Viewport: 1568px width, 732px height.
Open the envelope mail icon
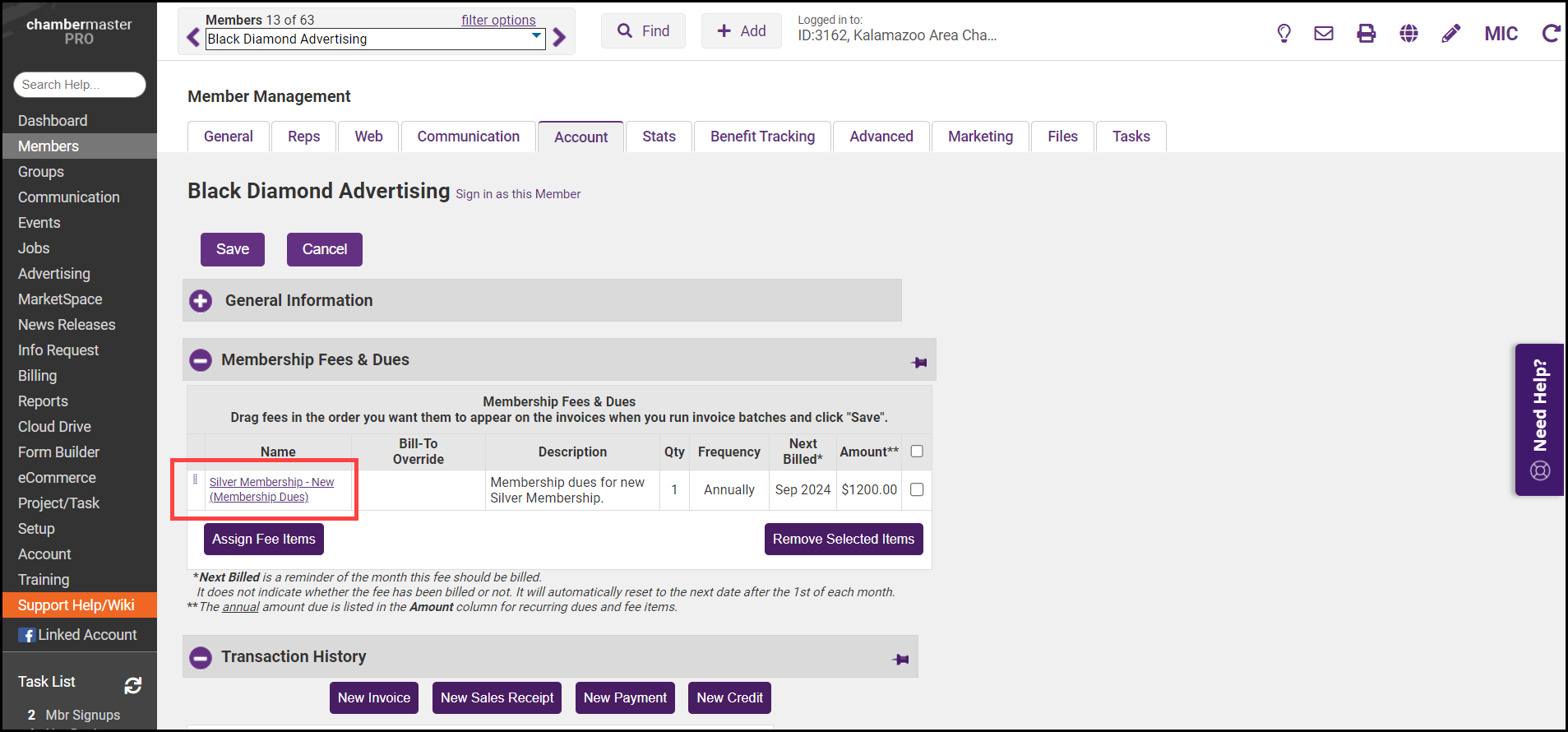coord(1324,34)
